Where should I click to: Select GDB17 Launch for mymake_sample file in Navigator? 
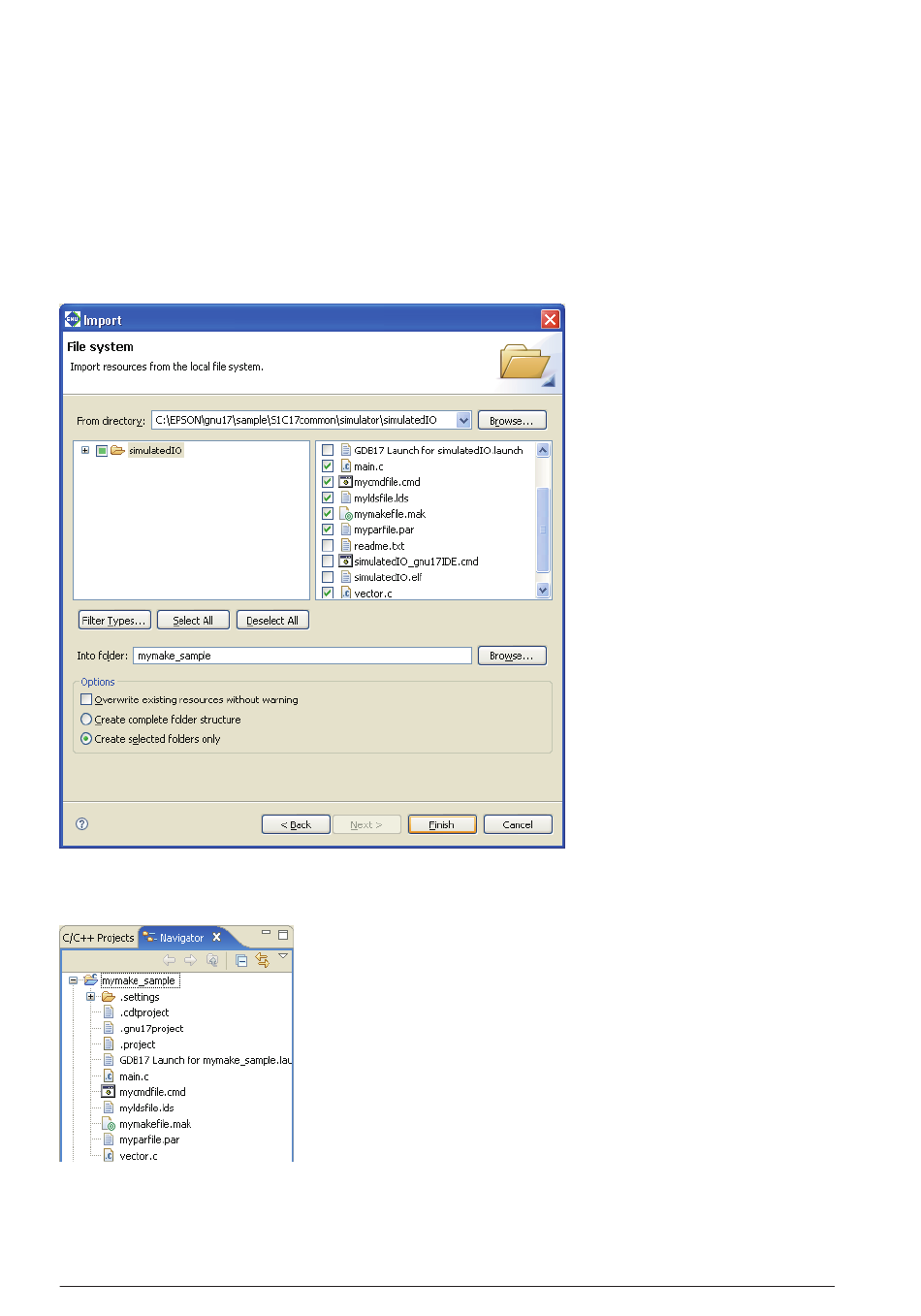[206, 1060]
